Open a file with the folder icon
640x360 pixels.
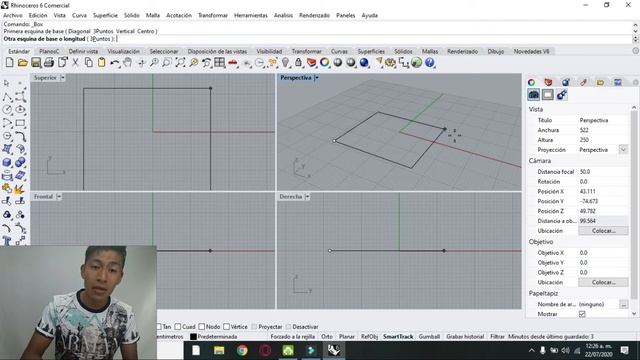point(22,62)
